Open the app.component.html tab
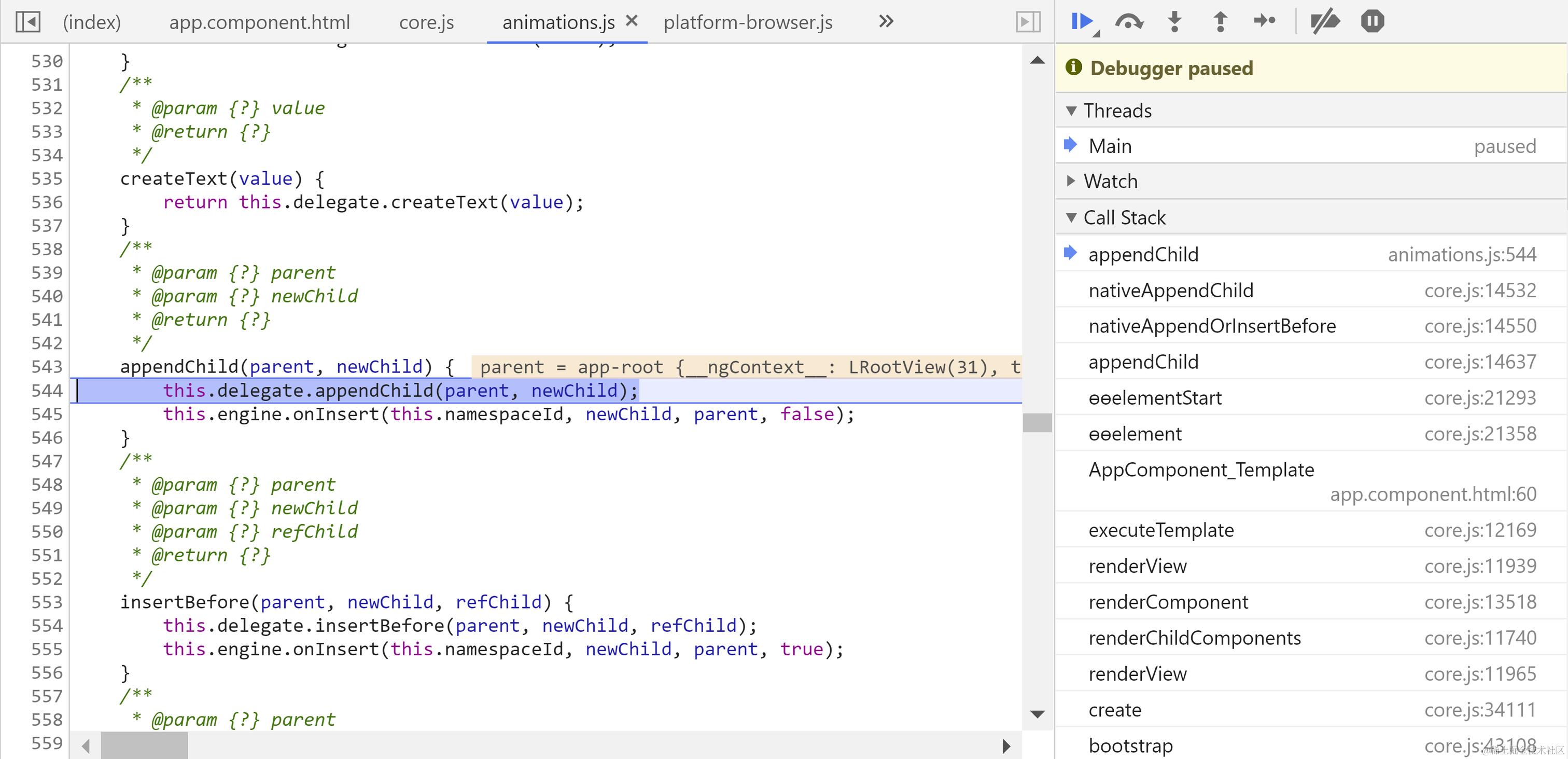The image size is (1568, 759). pyautogui.click(x=259, y=22)
